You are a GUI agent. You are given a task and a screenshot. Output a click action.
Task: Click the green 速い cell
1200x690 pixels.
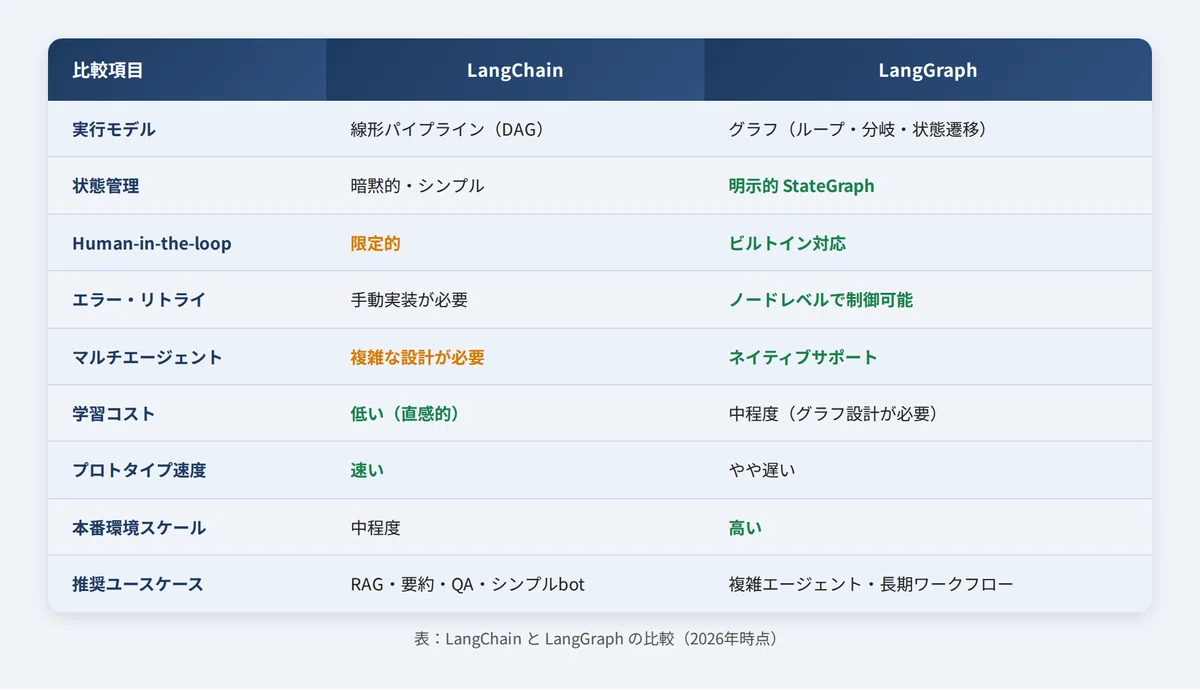[515, 470]
